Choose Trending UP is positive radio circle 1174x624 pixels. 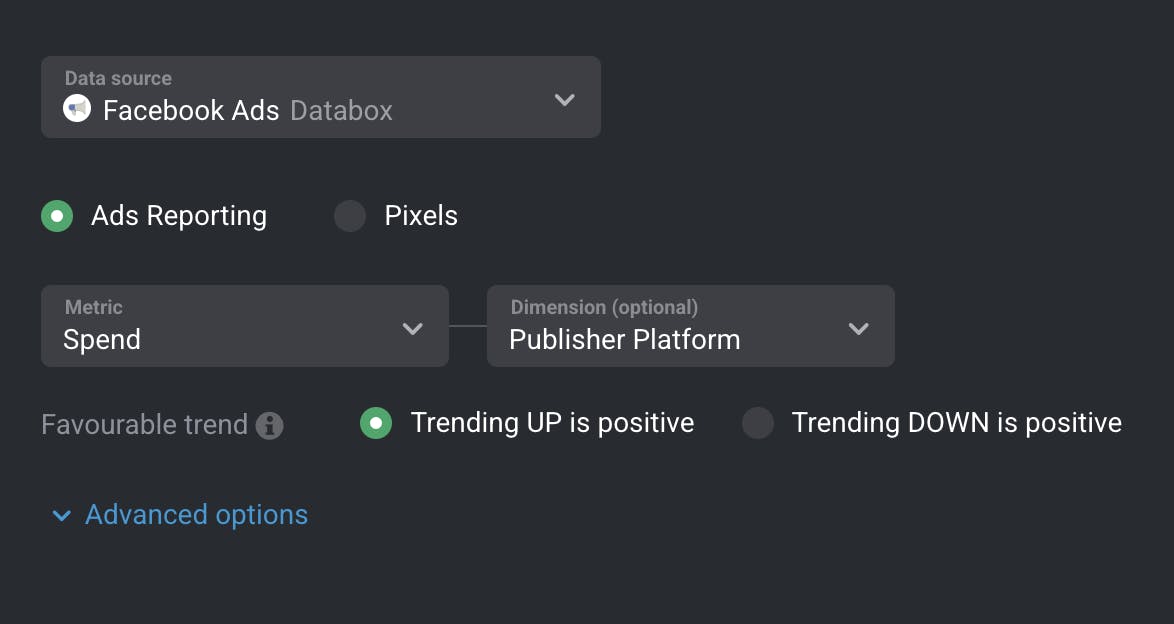point(376,423)
